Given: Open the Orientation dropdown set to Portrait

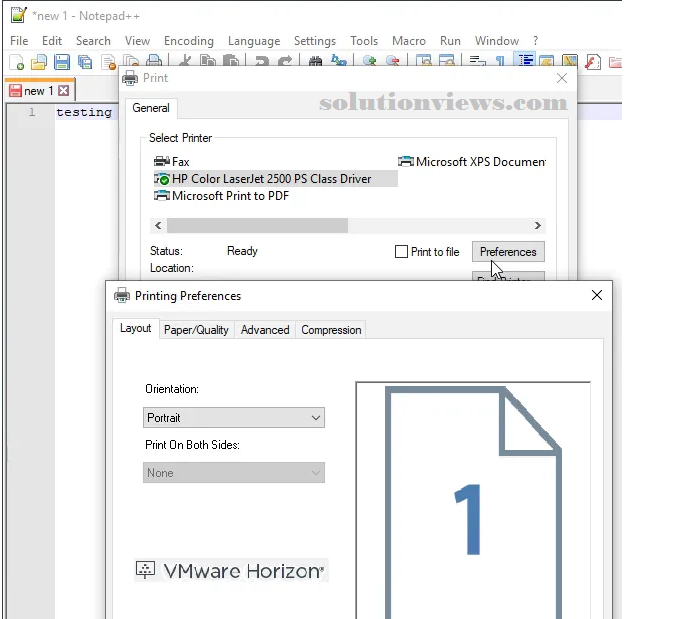Looking at the screenshot, I should tap(233, 417).
